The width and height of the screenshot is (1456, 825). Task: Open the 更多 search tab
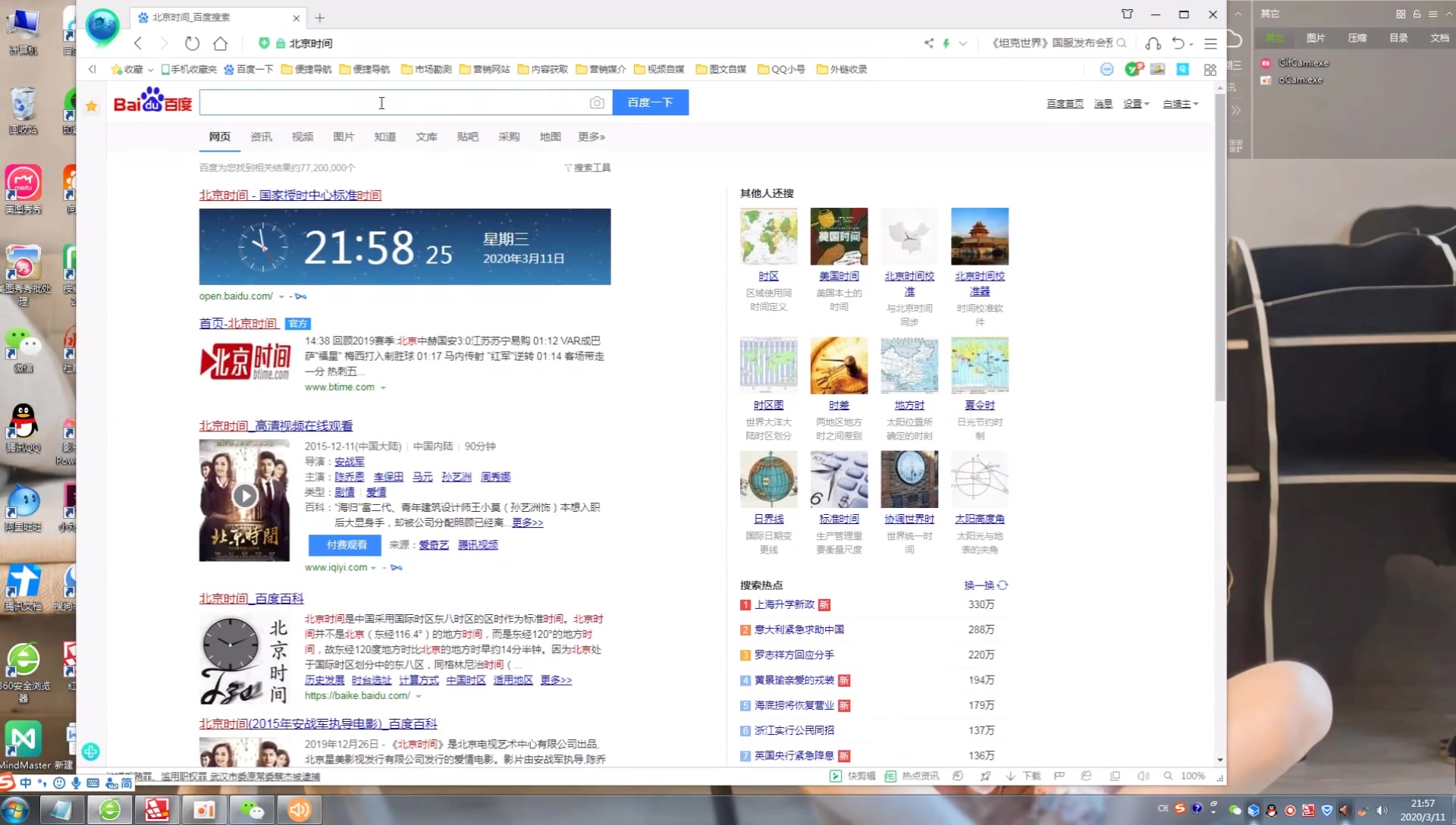tap(591, 136)
